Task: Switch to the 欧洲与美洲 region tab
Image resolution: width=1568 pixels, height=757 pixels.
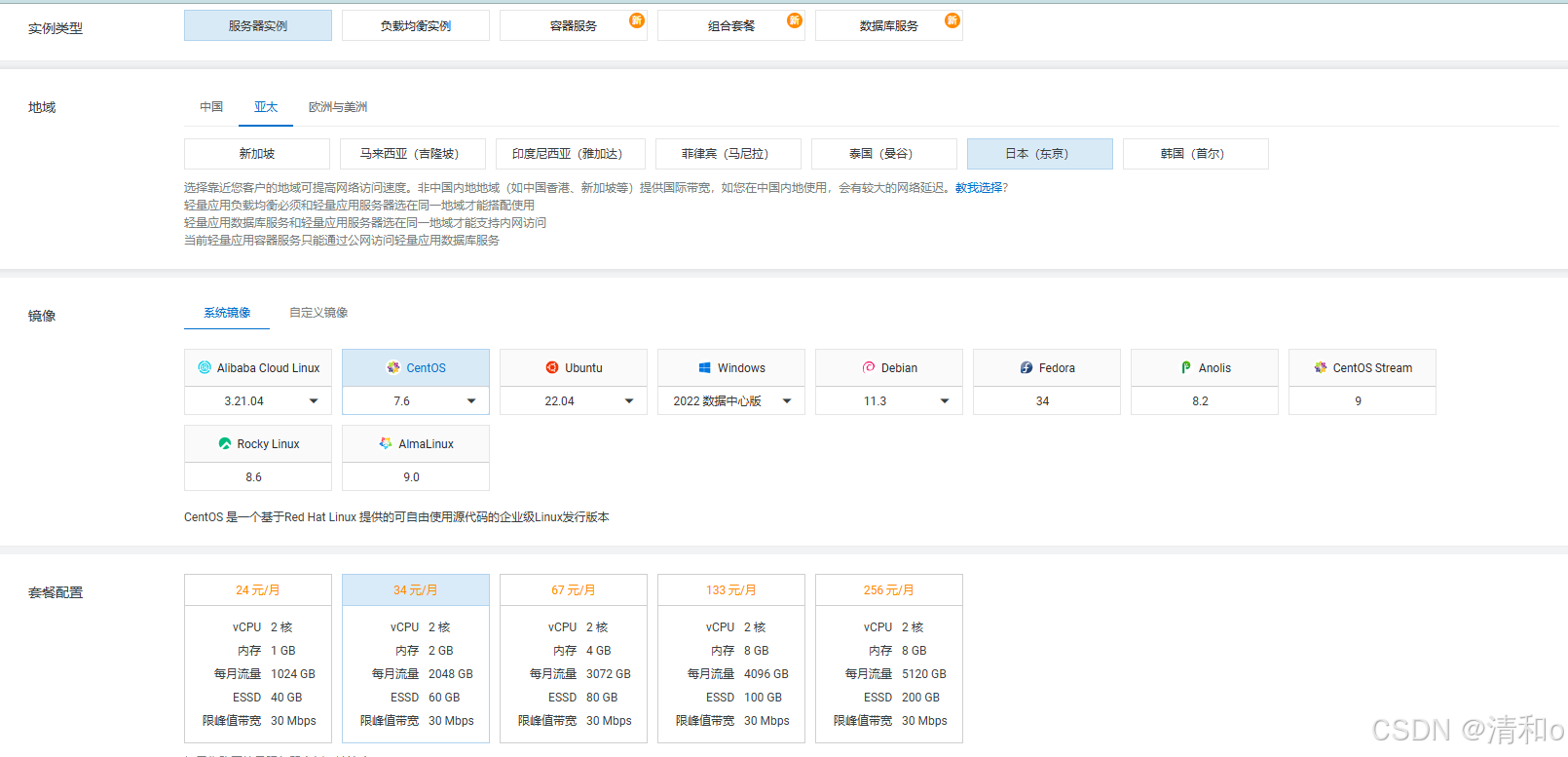Action: [x=338, y=107]
